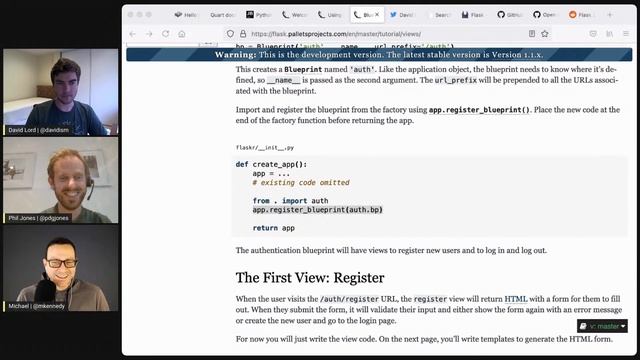Click the Michael | @mkennedy name label
Viewport: 640px width, 360px height.
pos(36,306)
